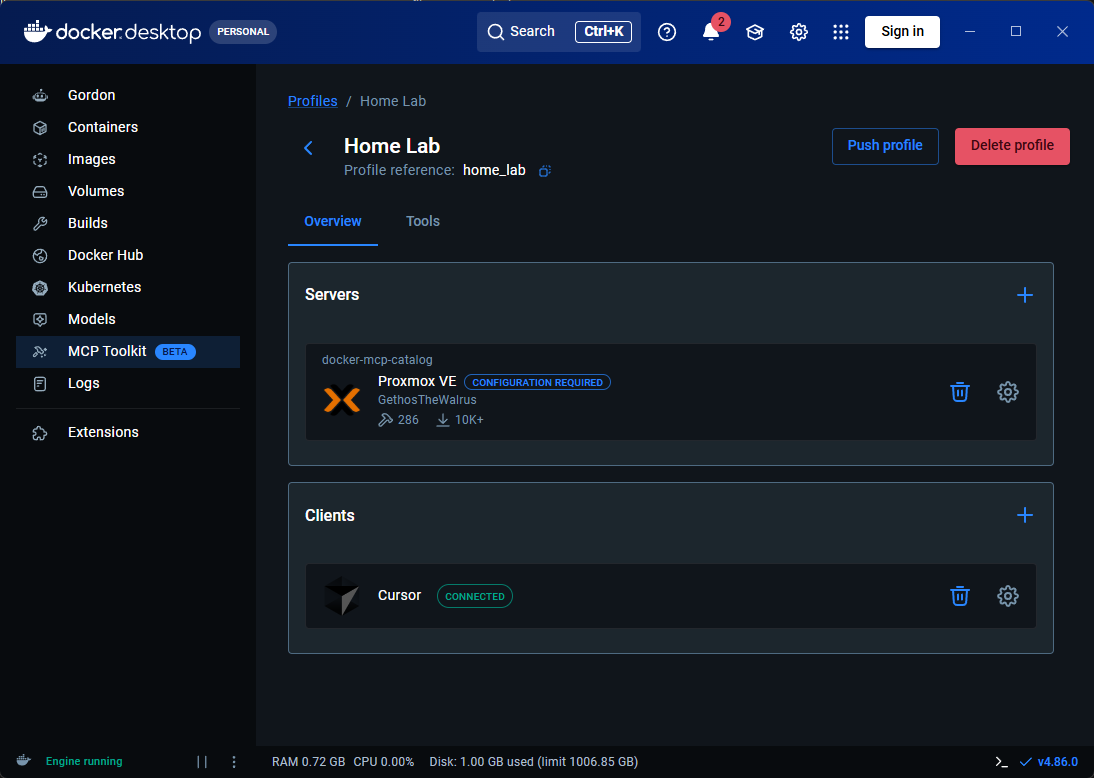Open the terminal icon in status bar
Viewport: 1094px width, 778px height.
click(1001, 762)
